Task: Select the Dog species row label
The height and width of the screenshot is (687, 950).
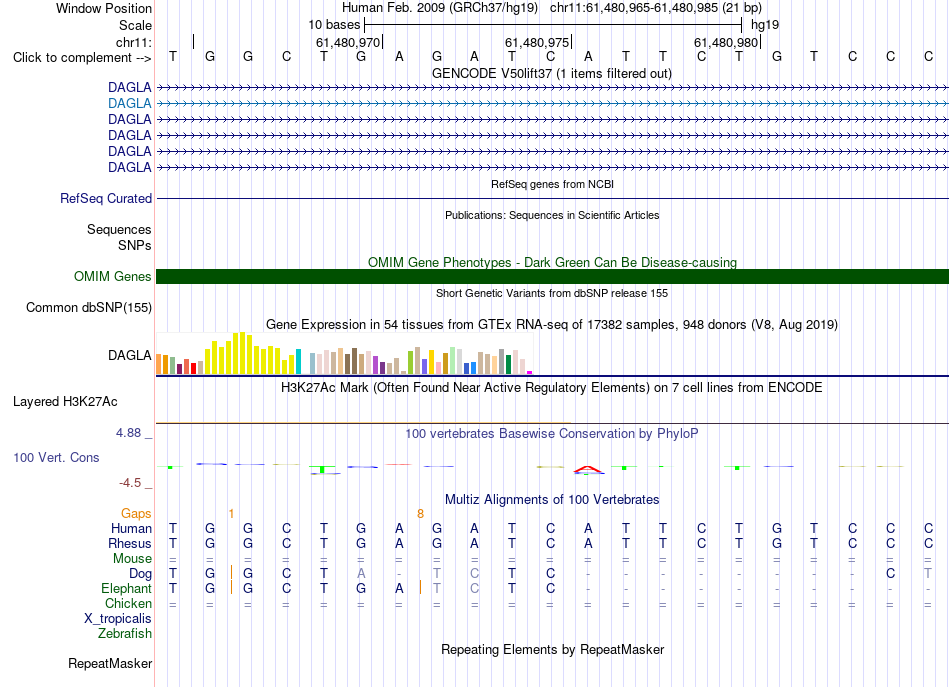Action: coord(140,574)
